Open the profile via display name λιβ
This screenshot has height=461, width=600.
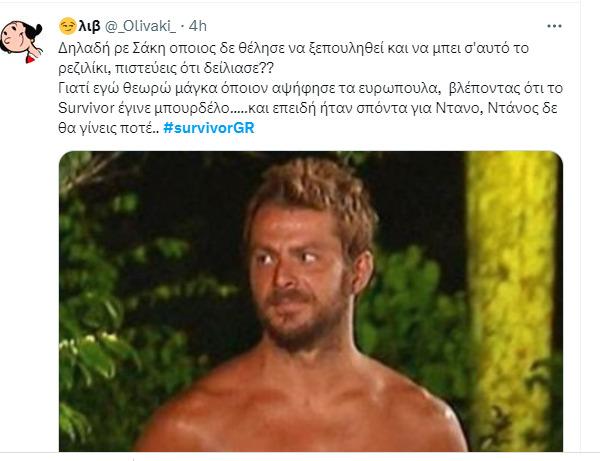point(89,26)
